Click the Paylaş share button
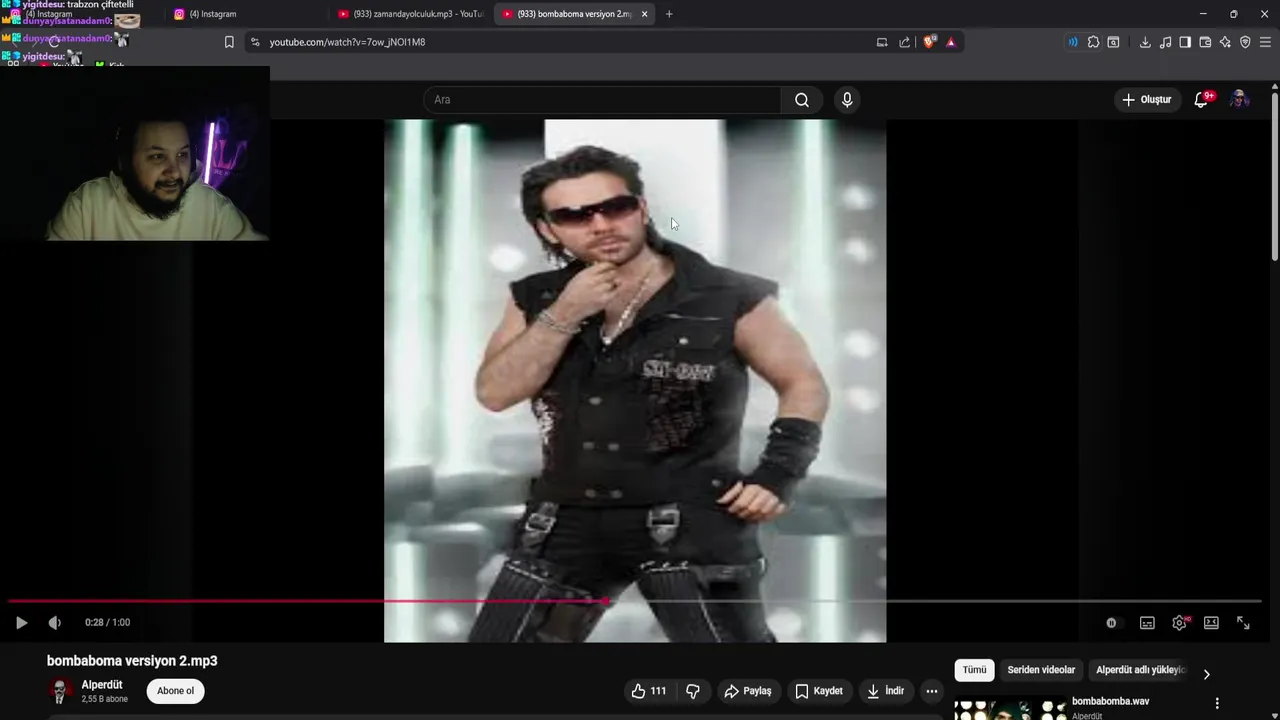This screenshot has height=720, width=1280. (748, 691)
